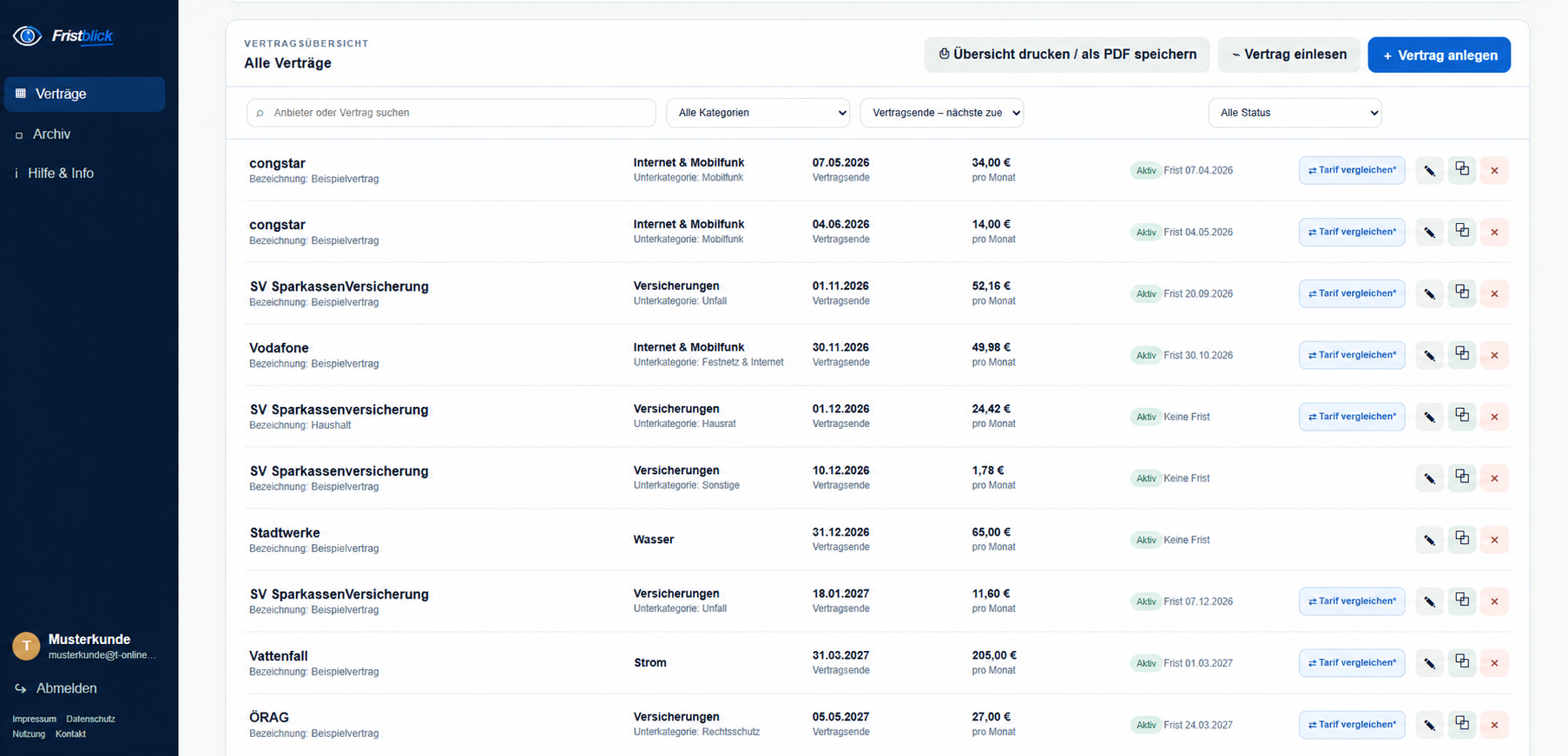Click Übersicht drucken / als PDF speichern
The width and height of the screenshot is (1568, 756).
coord(1067,55)
